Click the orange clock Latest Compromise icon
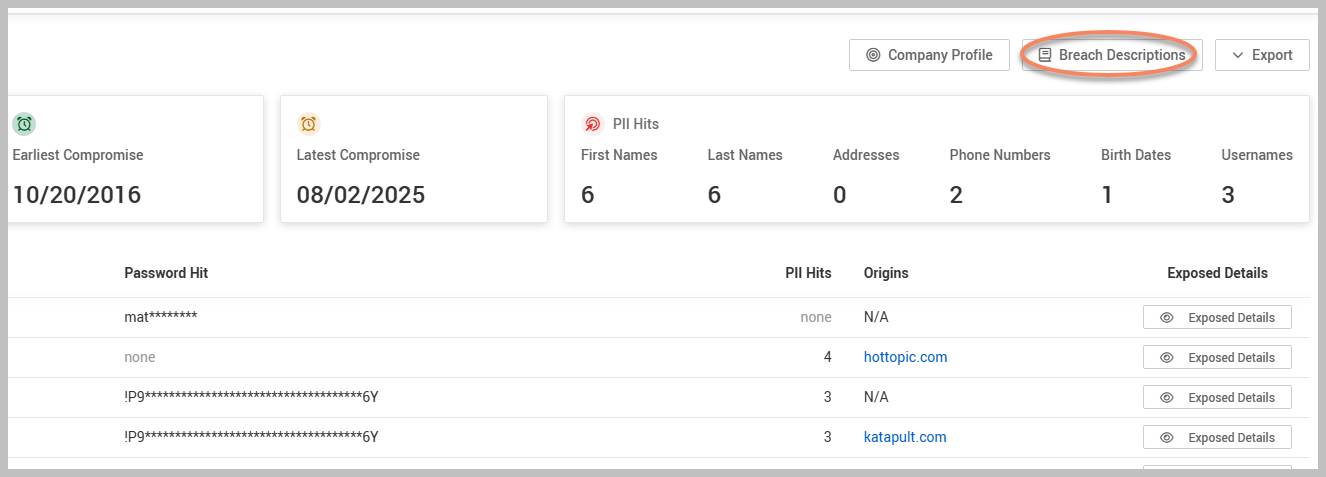This screenshot has width=1326, height=477. point(309,124)
